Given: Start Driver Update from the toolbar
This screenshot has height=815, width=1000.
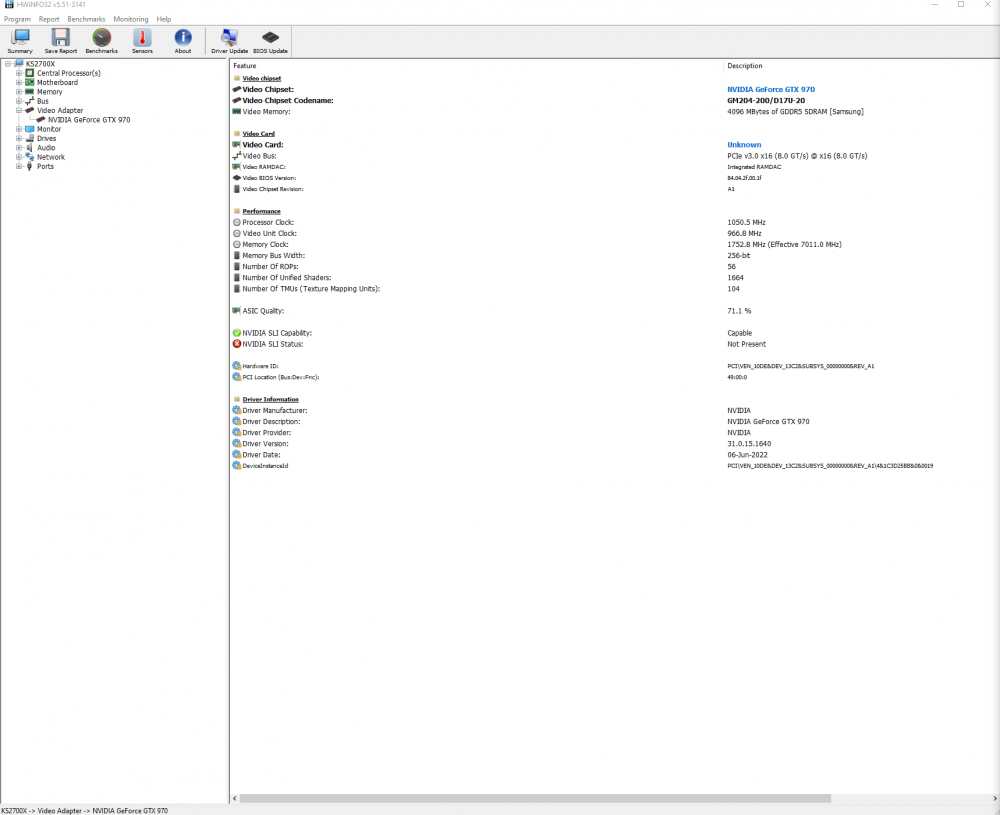Looking at the screenshot, I should point(229,38).
